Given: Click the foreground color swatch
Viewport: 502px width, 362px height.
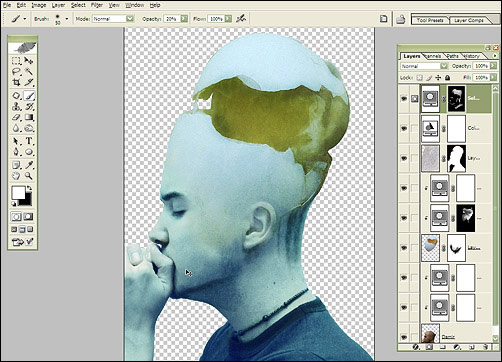Looking at the screenshot, I should tap(18, 192).
